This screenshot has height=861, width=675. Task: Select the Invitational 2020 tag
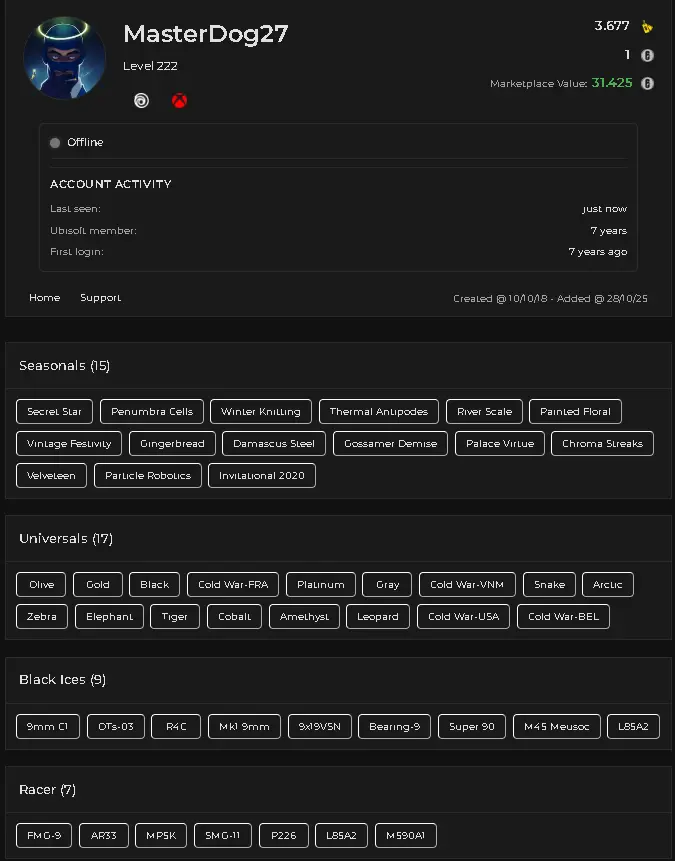pyautogui.click(x=261, y=475)
